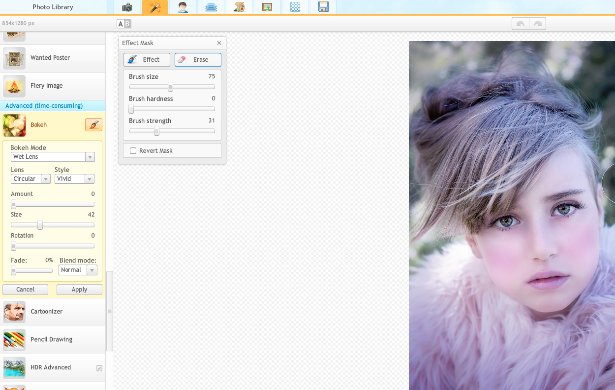Click the redo arrow button
Image resolution: width=615 pixels, height=390 pixels.
click(538, 24)
